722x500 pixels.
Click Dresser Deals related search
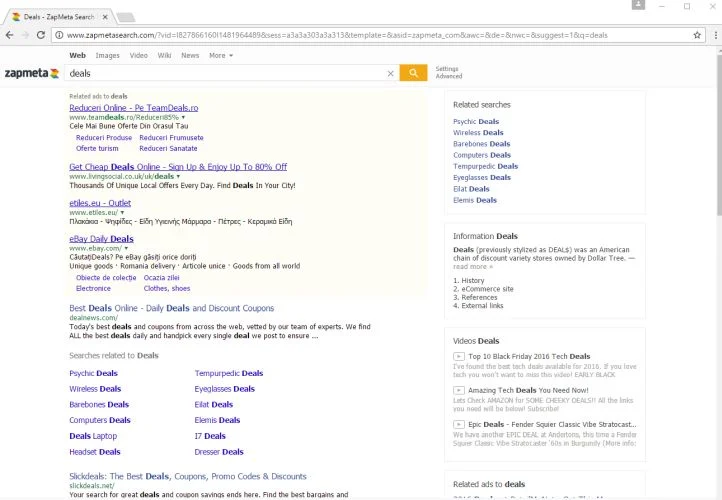tap(219, 452)
